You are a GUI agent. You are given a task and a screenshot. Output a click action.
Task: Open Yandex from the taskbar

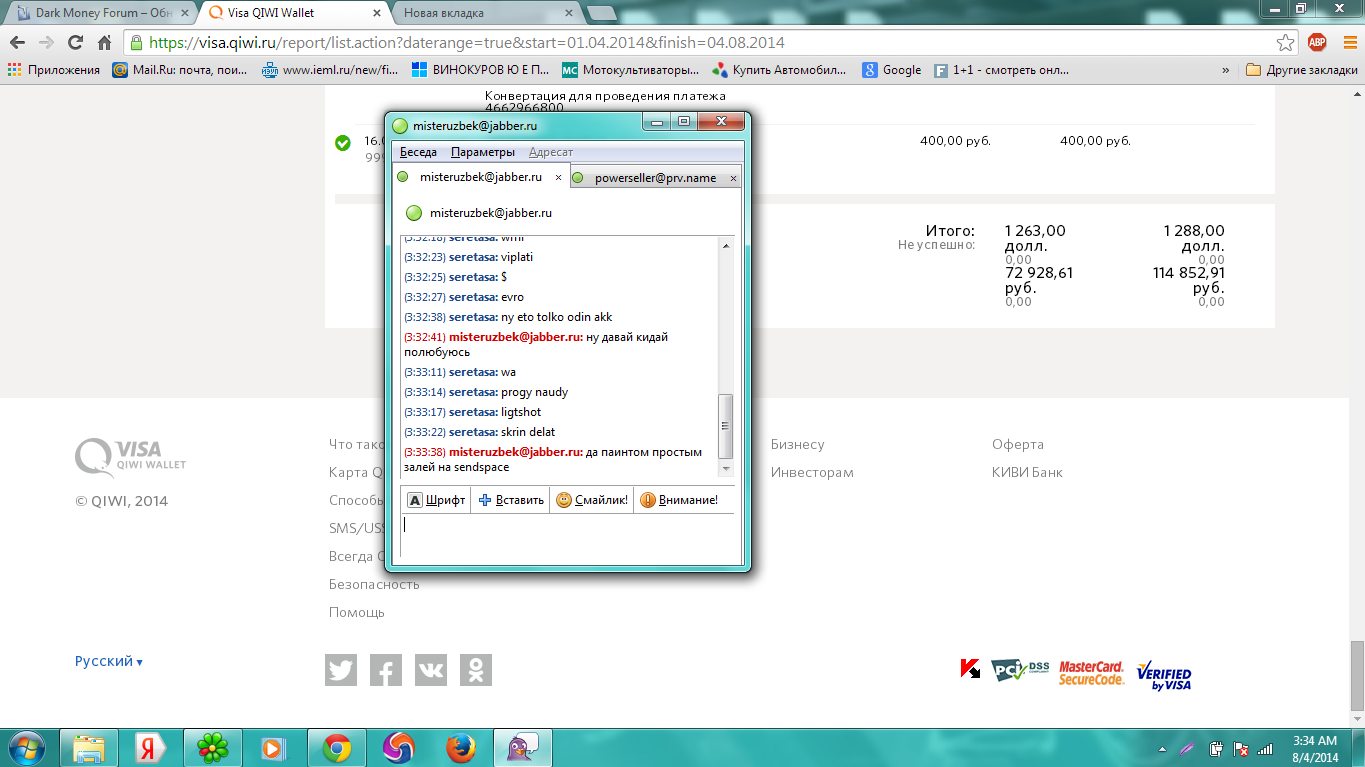(151, 748)
